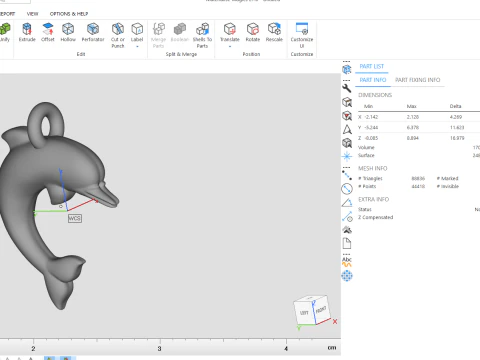Click the cube icon with the red triangle
480x360 pixels.
pos(347,116)
